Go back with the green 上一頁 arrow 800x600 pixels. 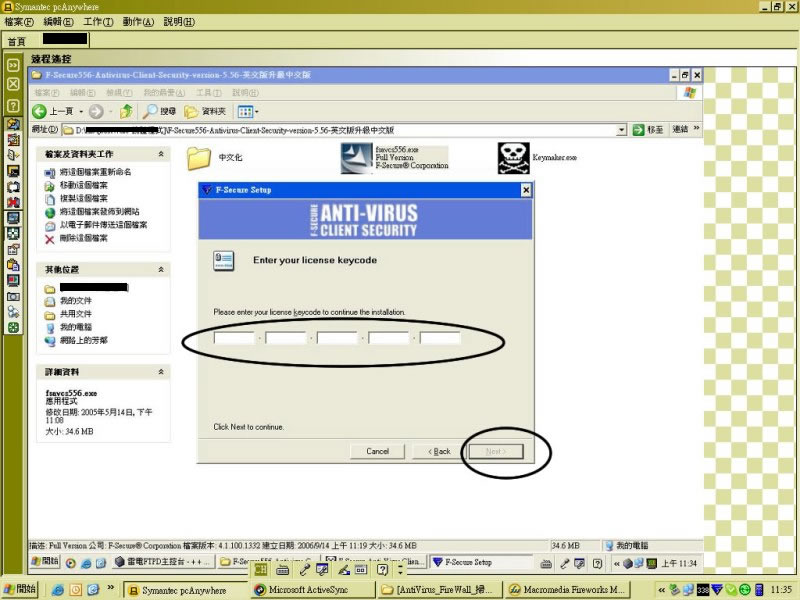coord(53,111)
